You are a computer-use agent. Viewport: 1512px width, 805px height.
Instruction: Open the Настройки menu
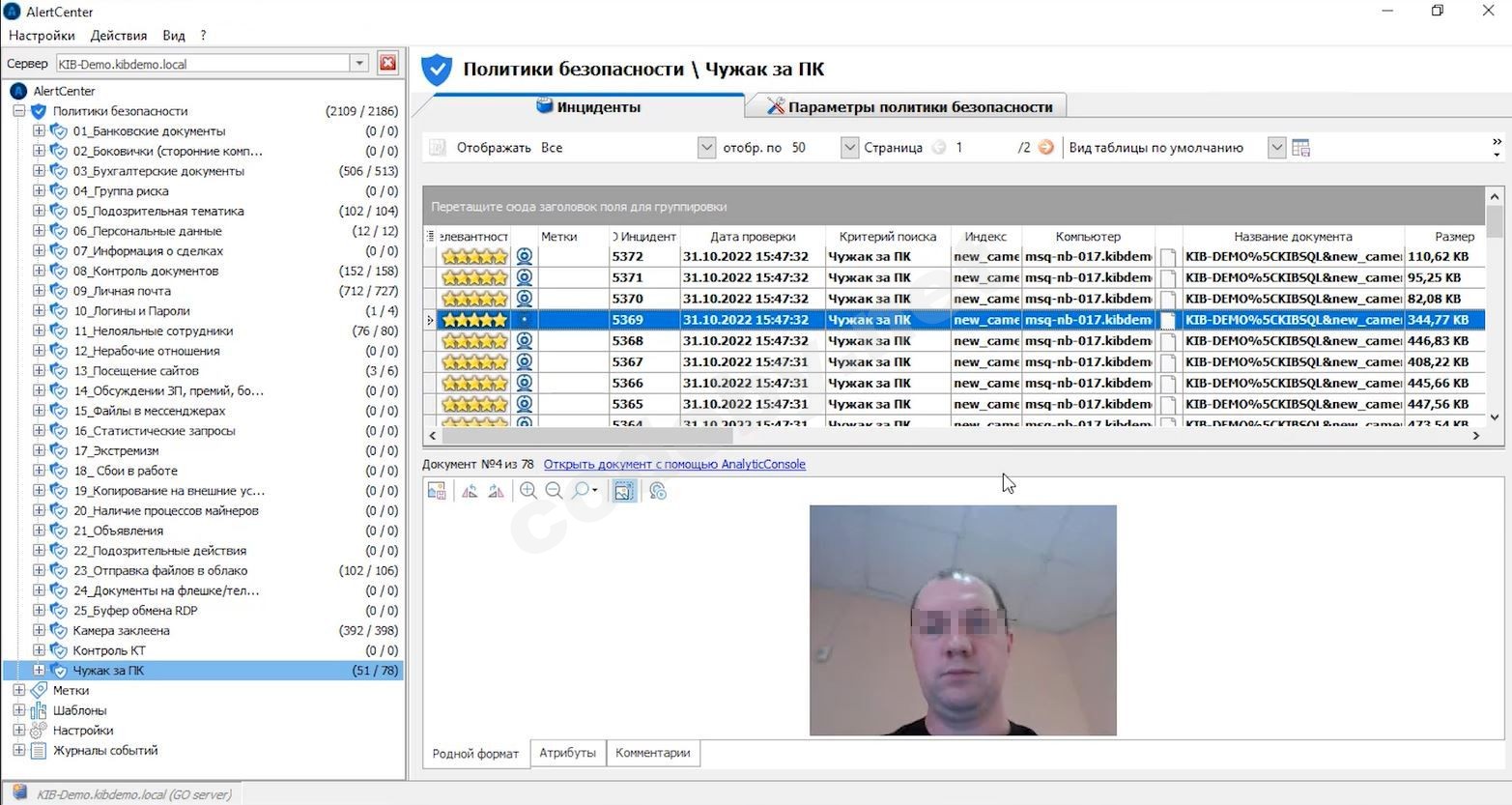[42, 35]
